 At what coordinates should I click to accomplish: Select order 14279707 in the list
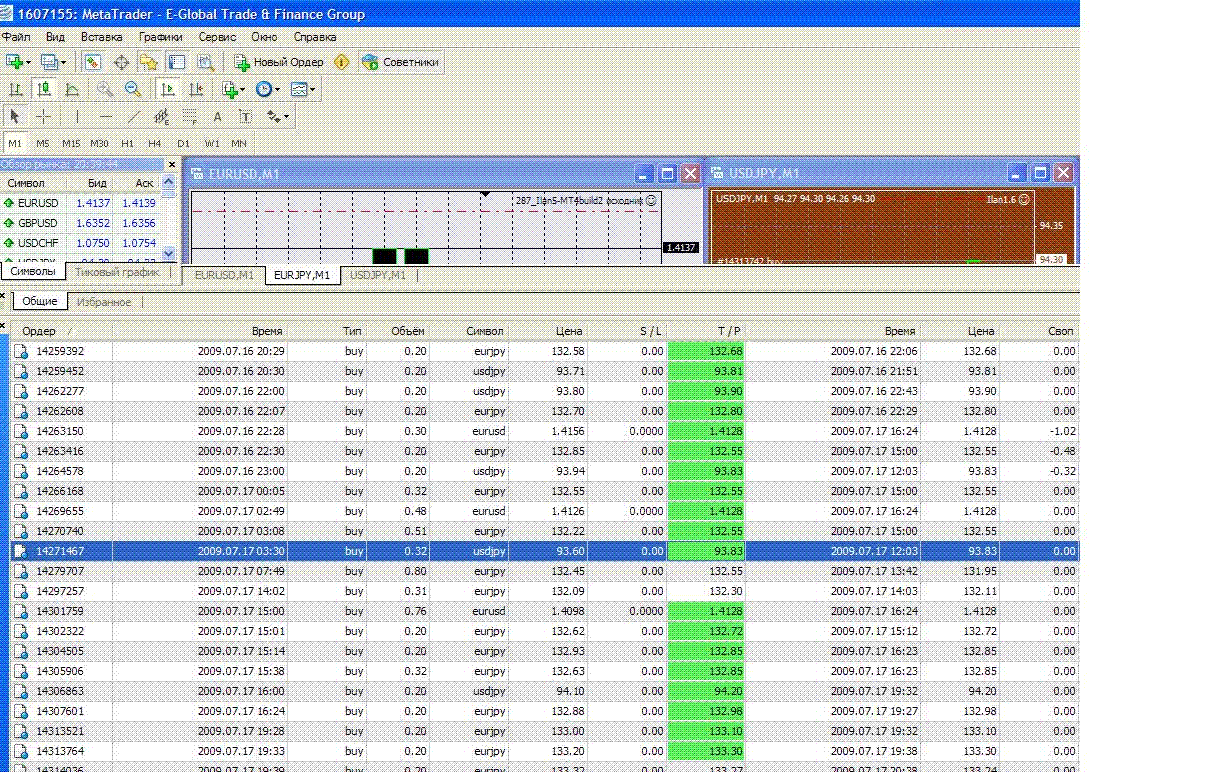pyautogui.click(x=545, y=571)
